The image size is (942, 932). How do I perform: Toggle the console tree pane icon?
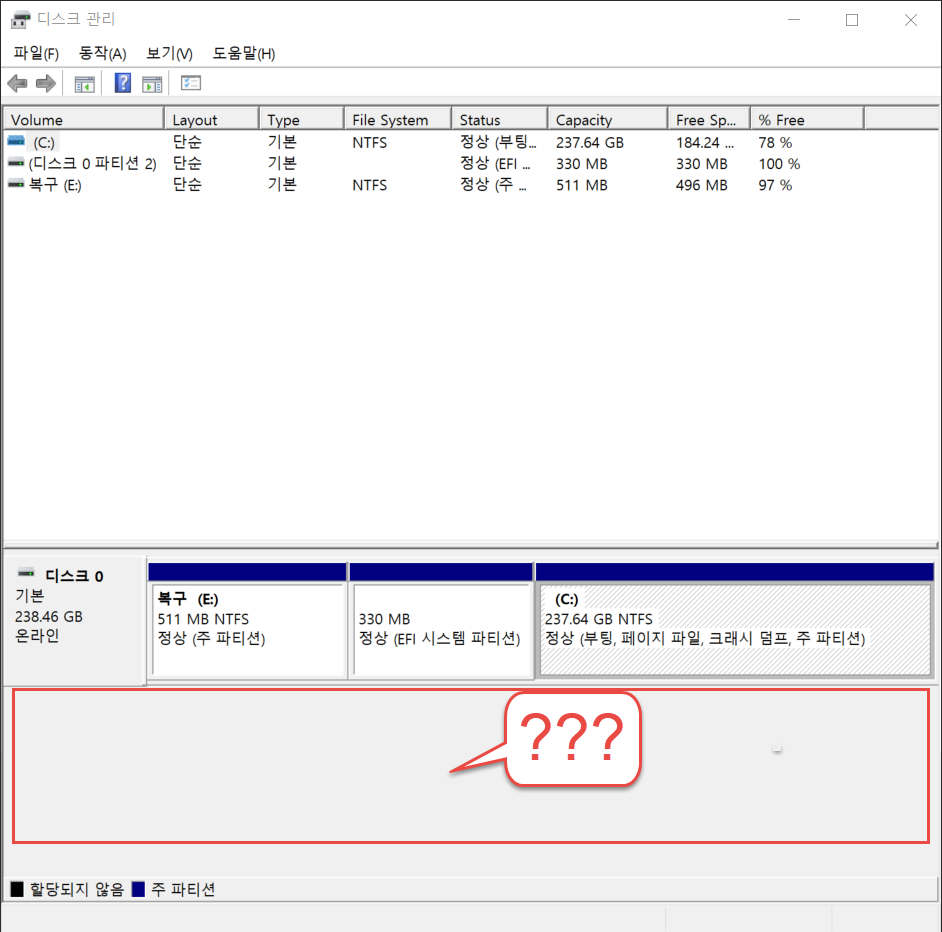tap(84, 84)
